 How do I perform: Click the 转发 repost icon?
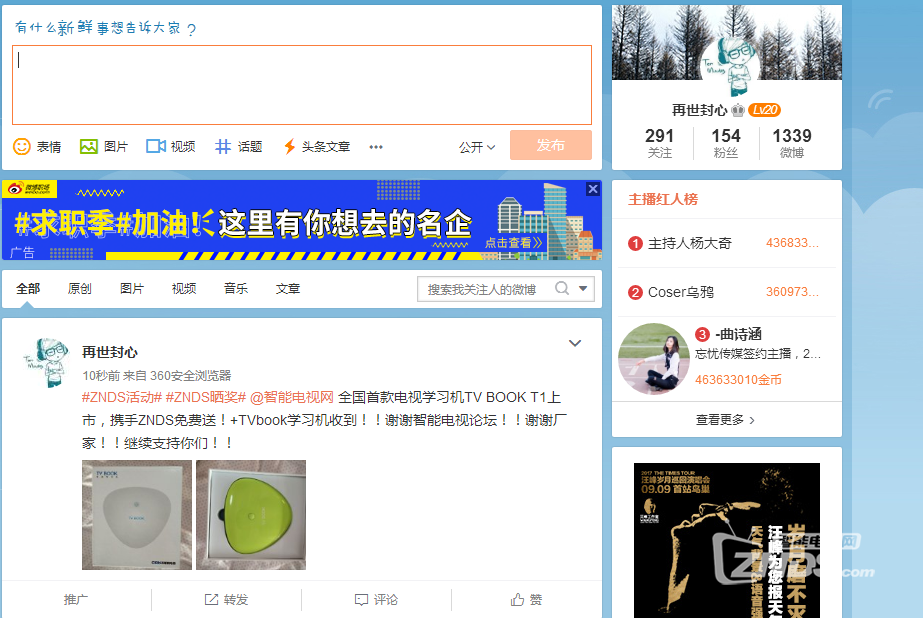coord(211,600)
